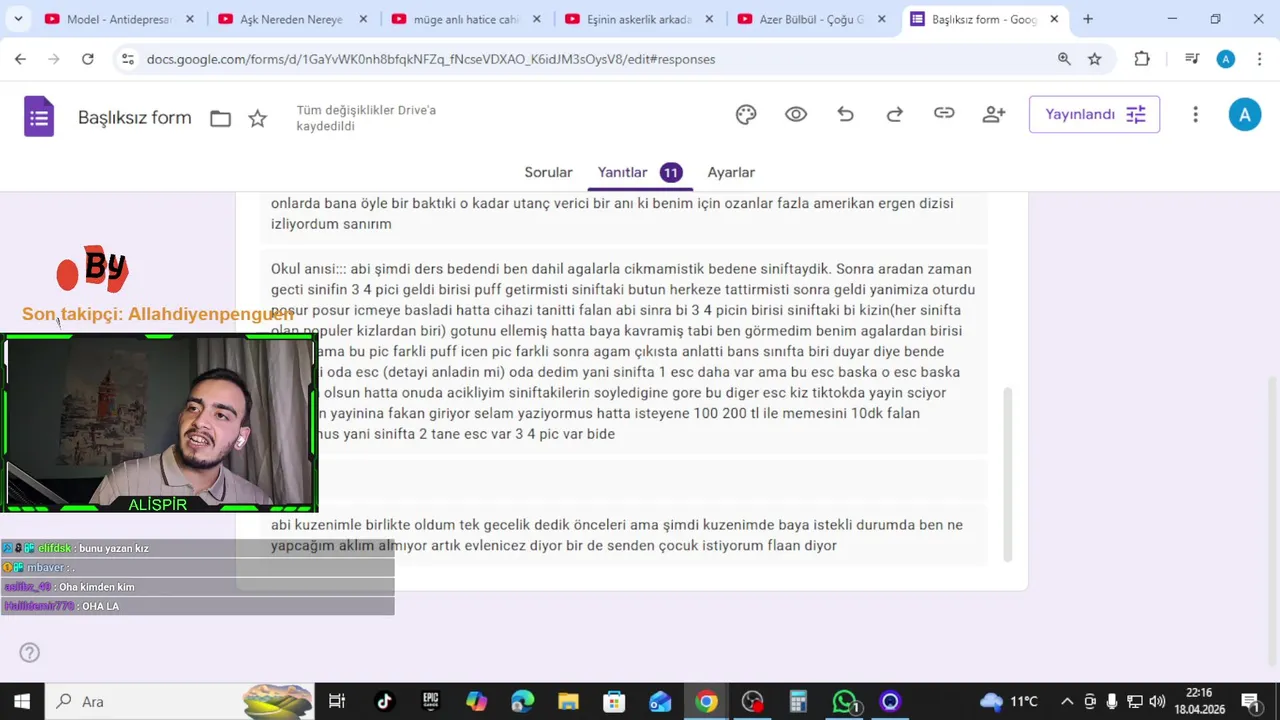Open Chrome from the taskbar
The height and width of the screenshot is (720, 1280).
pos(706,701)
